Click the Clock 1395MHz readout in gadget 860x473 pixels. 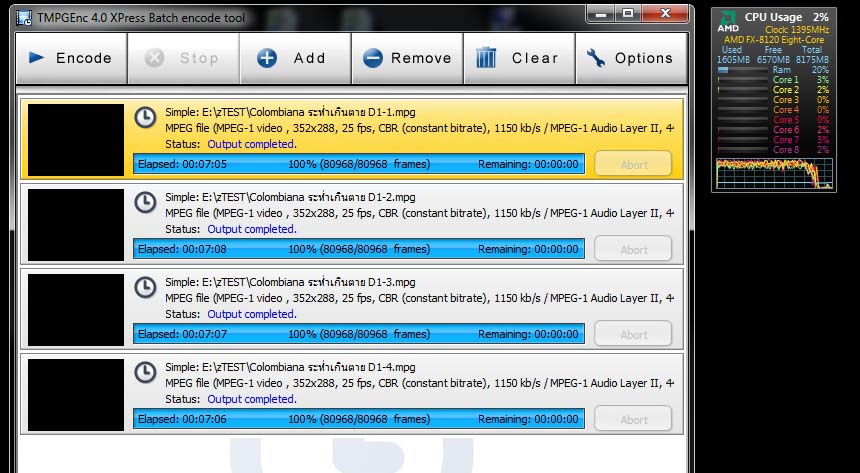pos(797,30)
